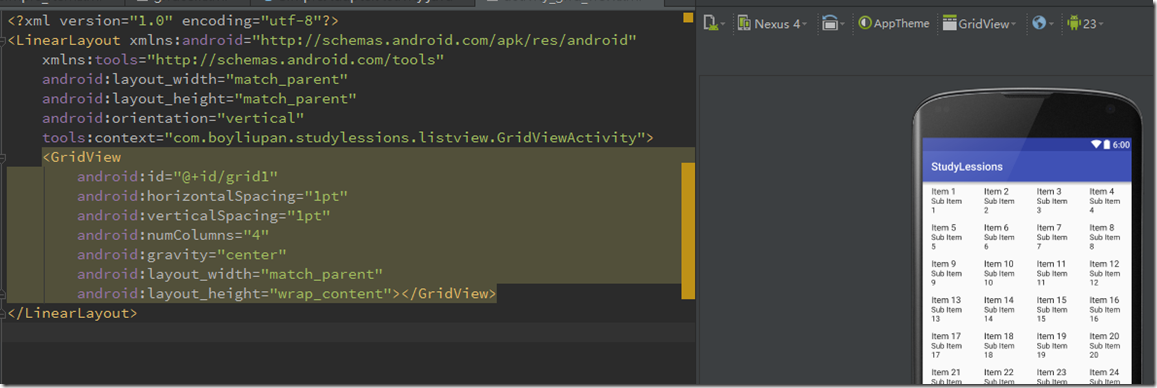Click the tools:context GridViewActivity line
Viewport: 1157px width, 388px height.
(x=348, y=137)
